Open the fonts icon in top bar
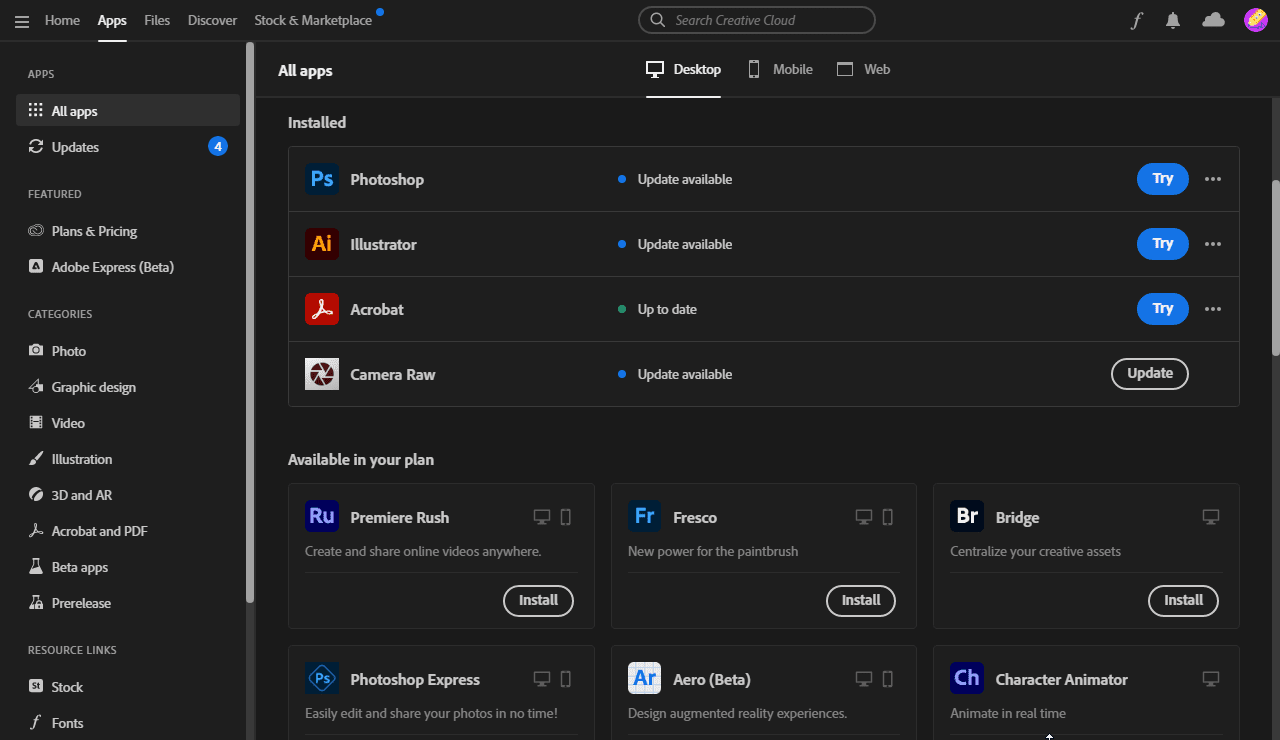Screen dimensions: 1280x740 [1136, 21]
